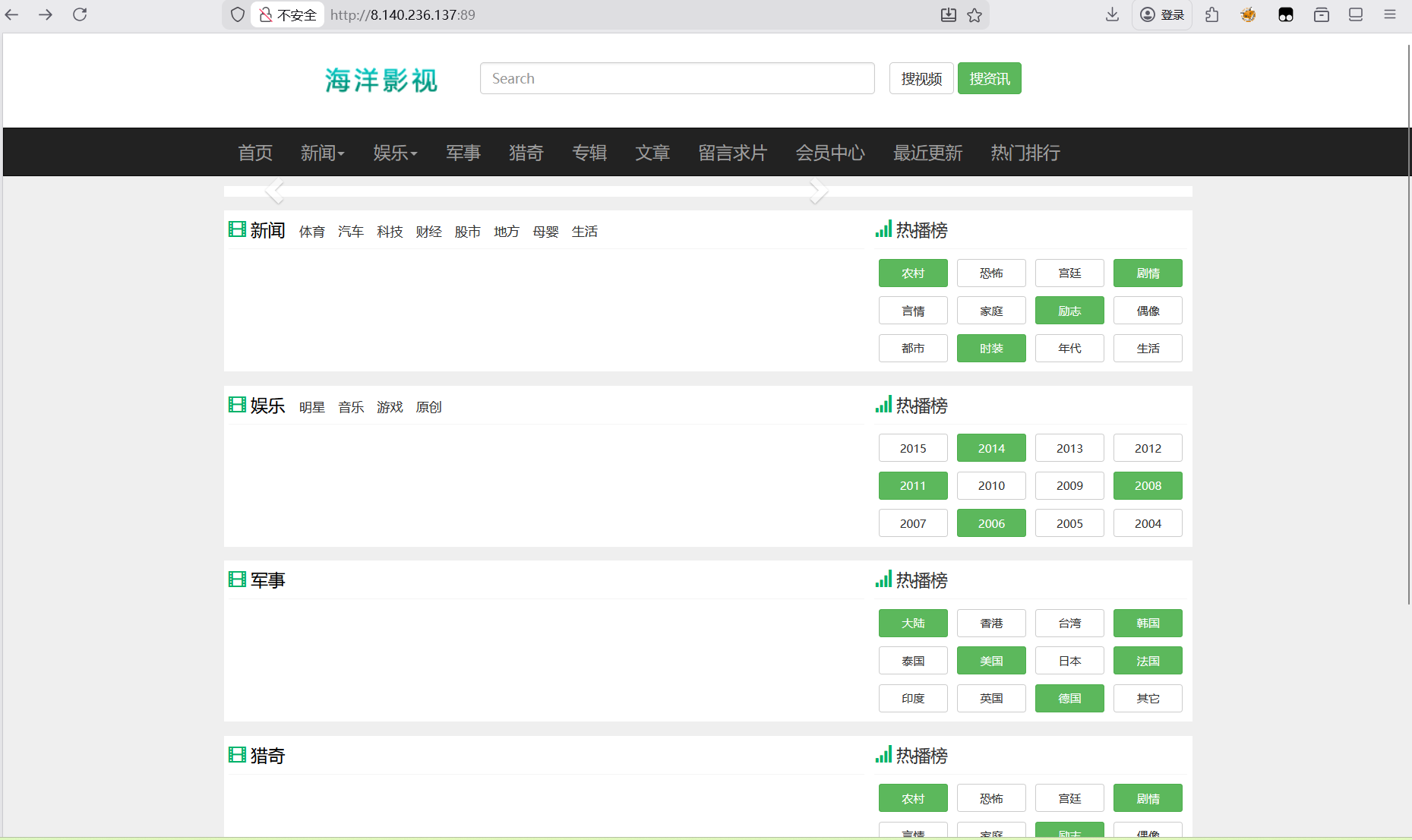Open the browser downloads icon
1412x840 pixels.
tap(1112, 14)
